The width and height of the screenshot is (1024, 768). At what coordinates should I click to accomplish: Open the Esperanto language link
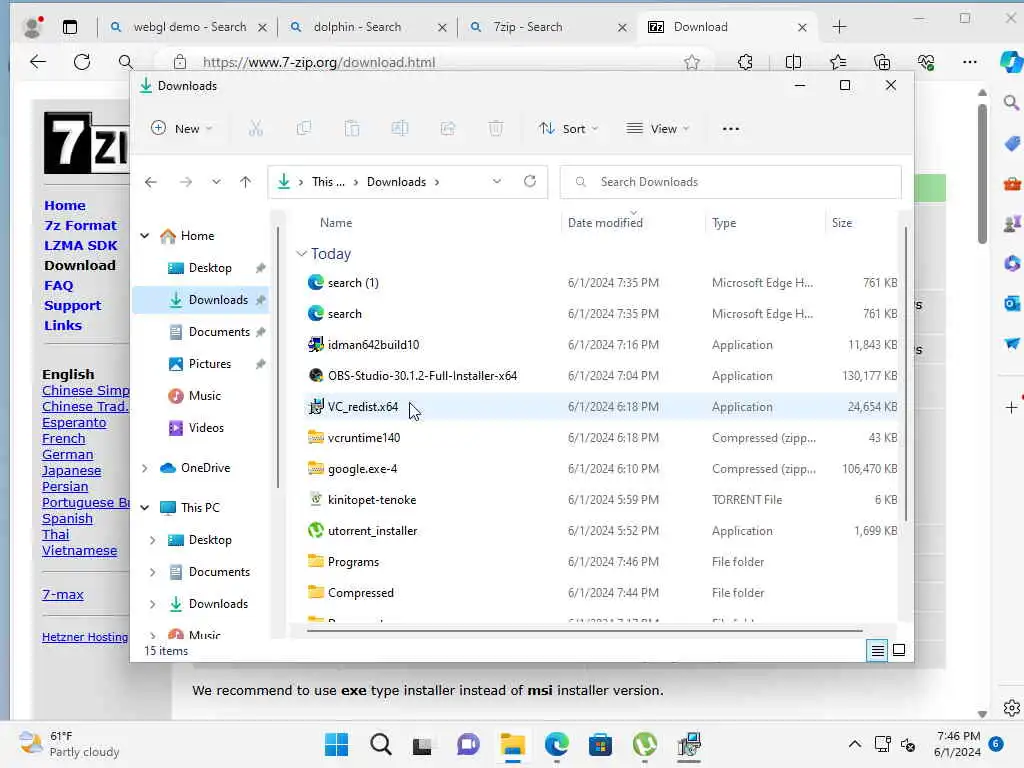(x=74, y=423)
